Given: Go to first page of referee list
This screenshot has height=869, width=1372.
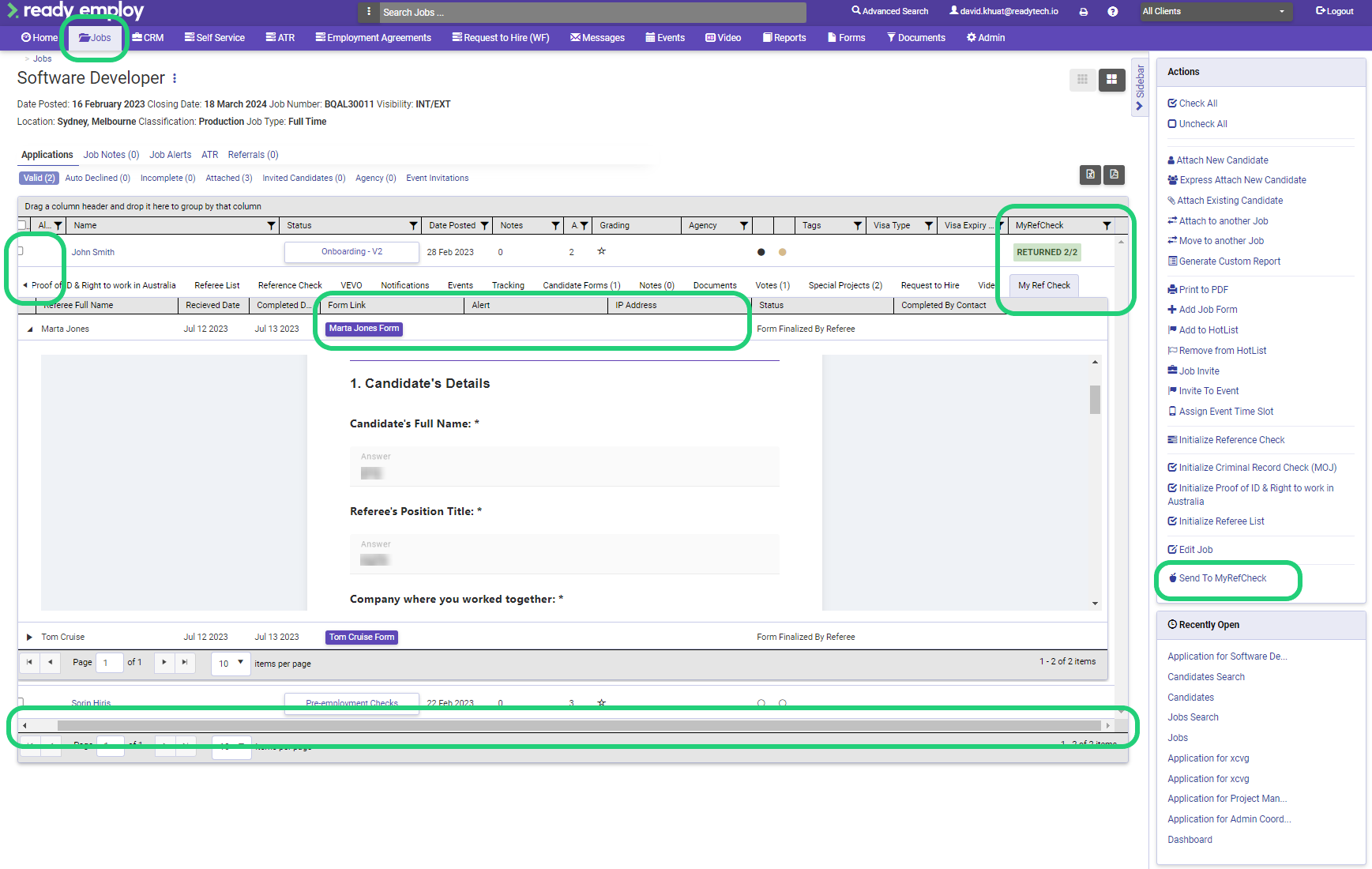Looking at the screenshot, I should point(29,662).
